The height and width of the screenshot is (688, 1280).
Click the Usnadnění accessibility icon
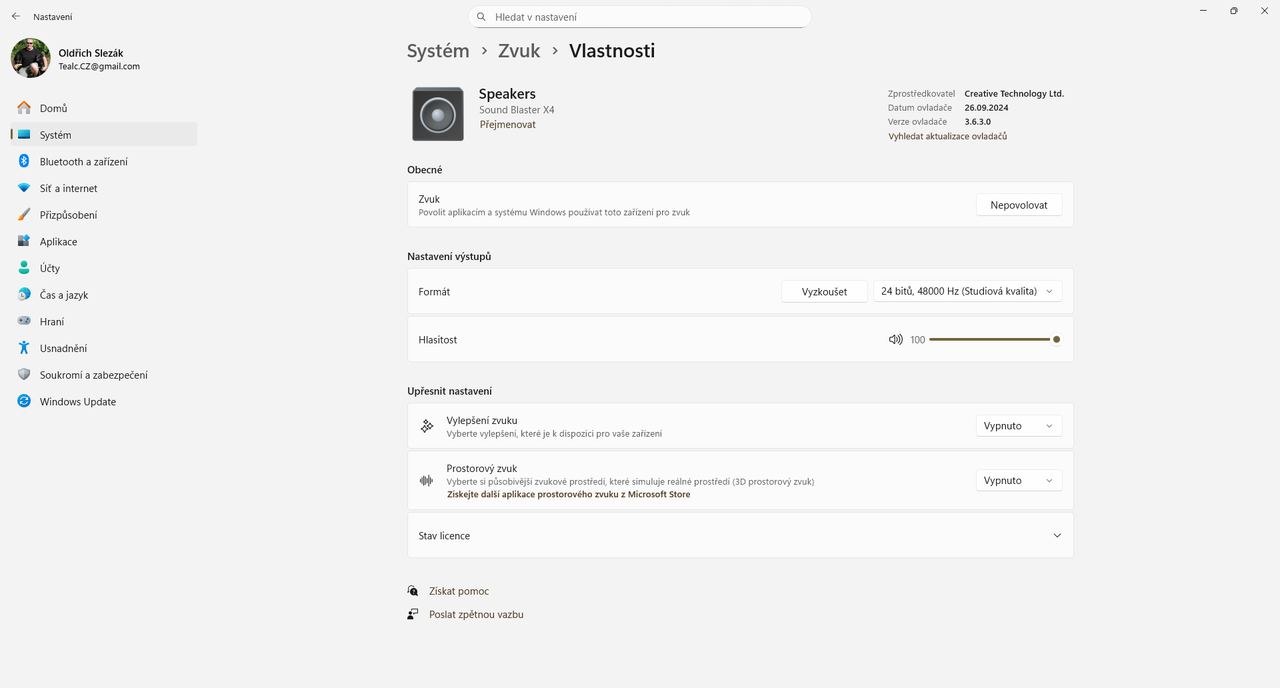[x=24, y=348]
